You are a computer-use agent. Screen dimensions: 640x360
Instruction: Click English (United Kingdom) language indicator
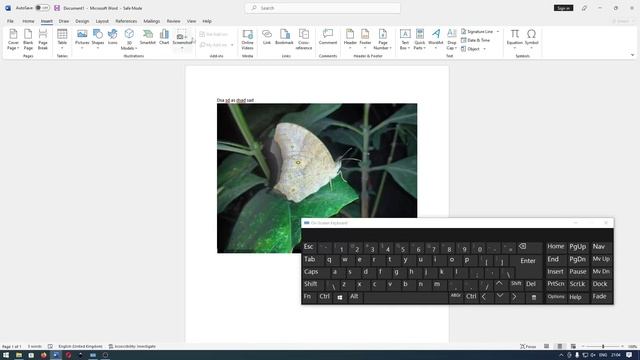point(80,347)
